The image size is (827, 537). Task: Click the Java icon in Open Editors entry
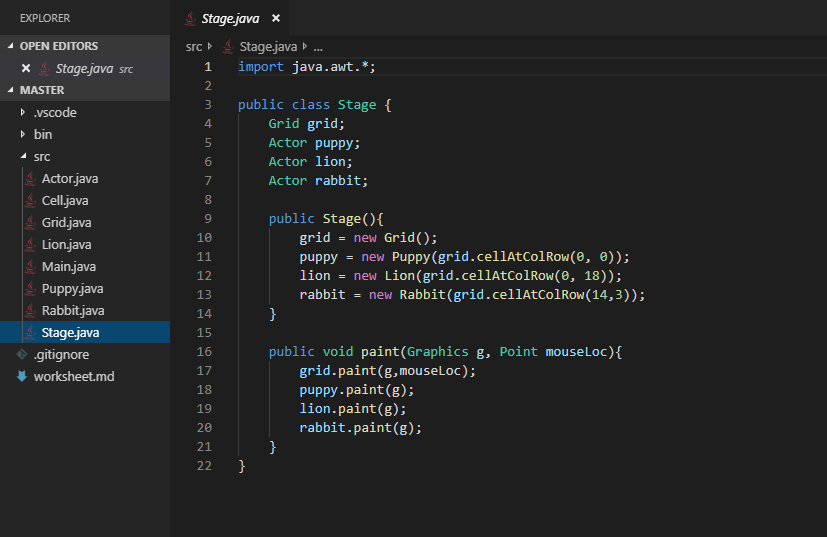click(x=45, y=69)
